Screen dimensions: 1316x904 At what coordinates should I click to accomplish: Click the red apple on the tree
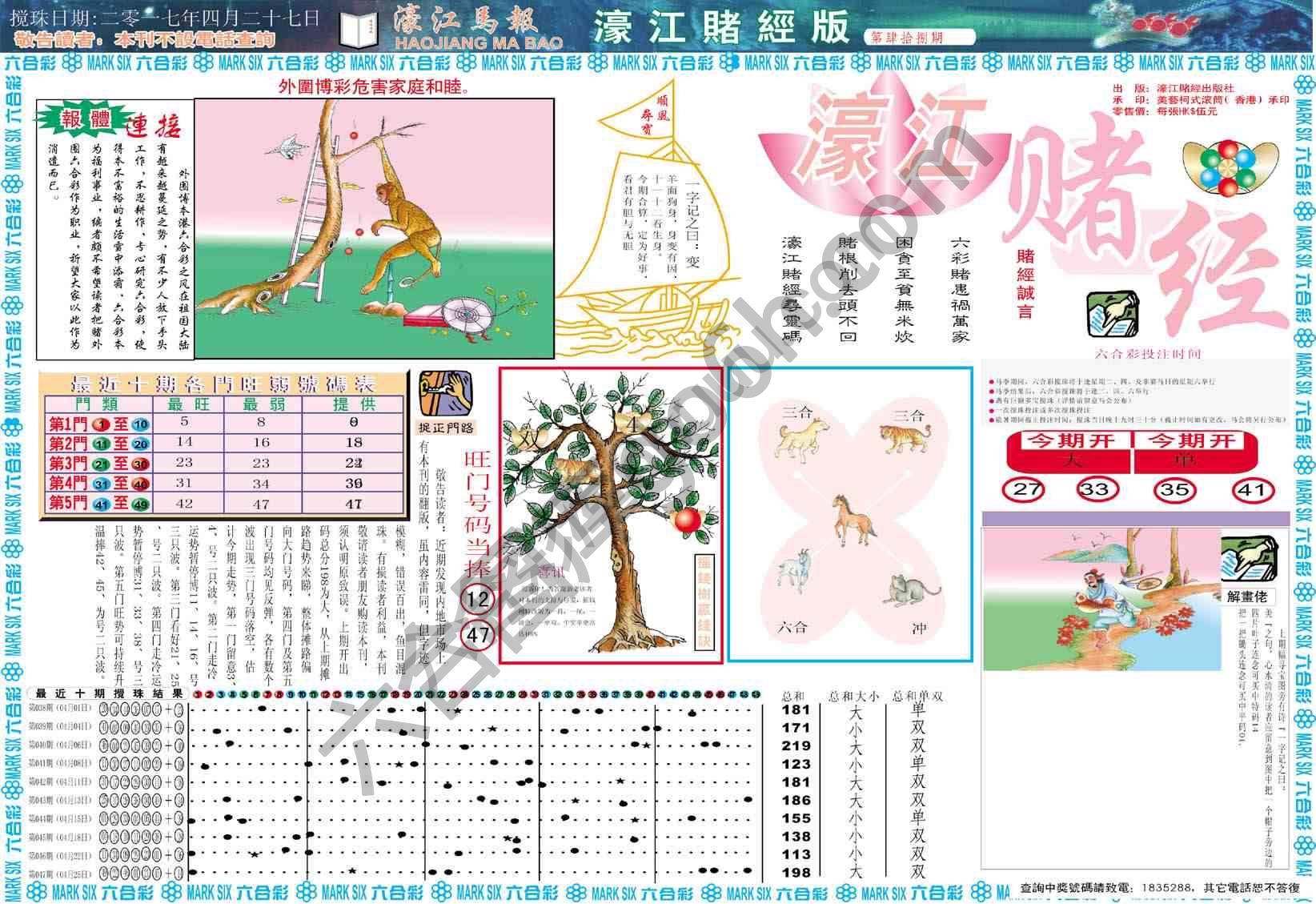point(688,520)
